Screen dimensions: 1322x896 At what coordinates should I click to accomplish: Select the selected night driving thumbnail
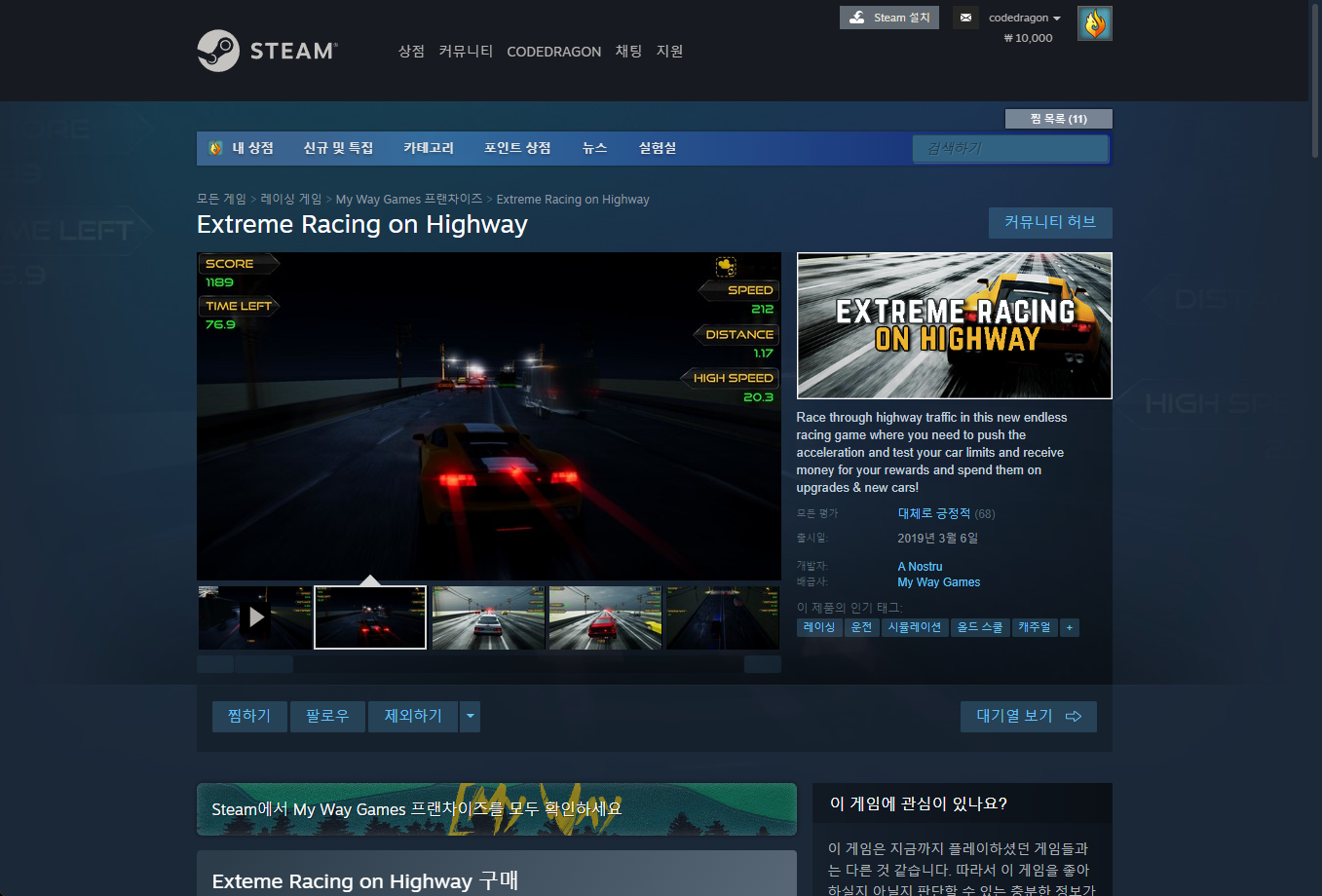(x=370, y=617)
